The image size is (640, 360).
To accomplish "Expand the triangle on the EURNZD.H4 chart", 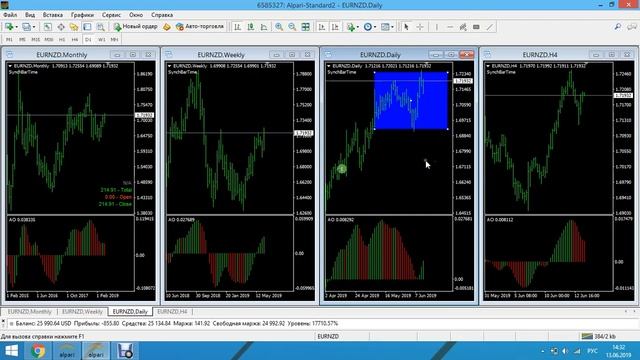I will coord(488,66).
